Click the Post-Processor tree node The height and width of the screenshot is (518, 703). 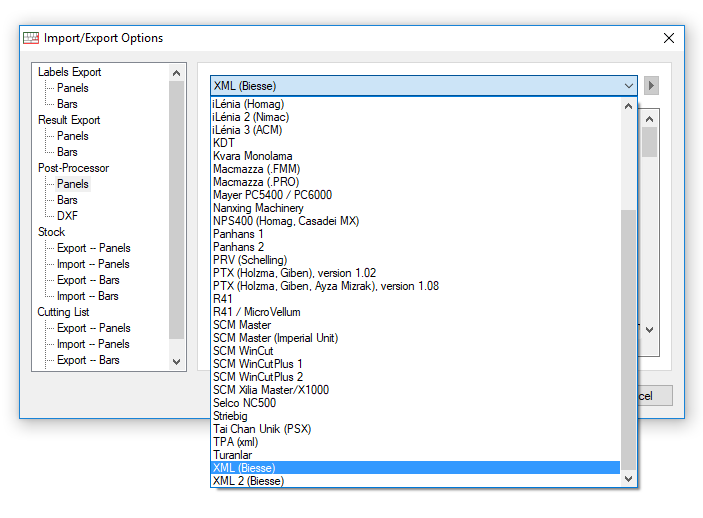click(74, 168)
